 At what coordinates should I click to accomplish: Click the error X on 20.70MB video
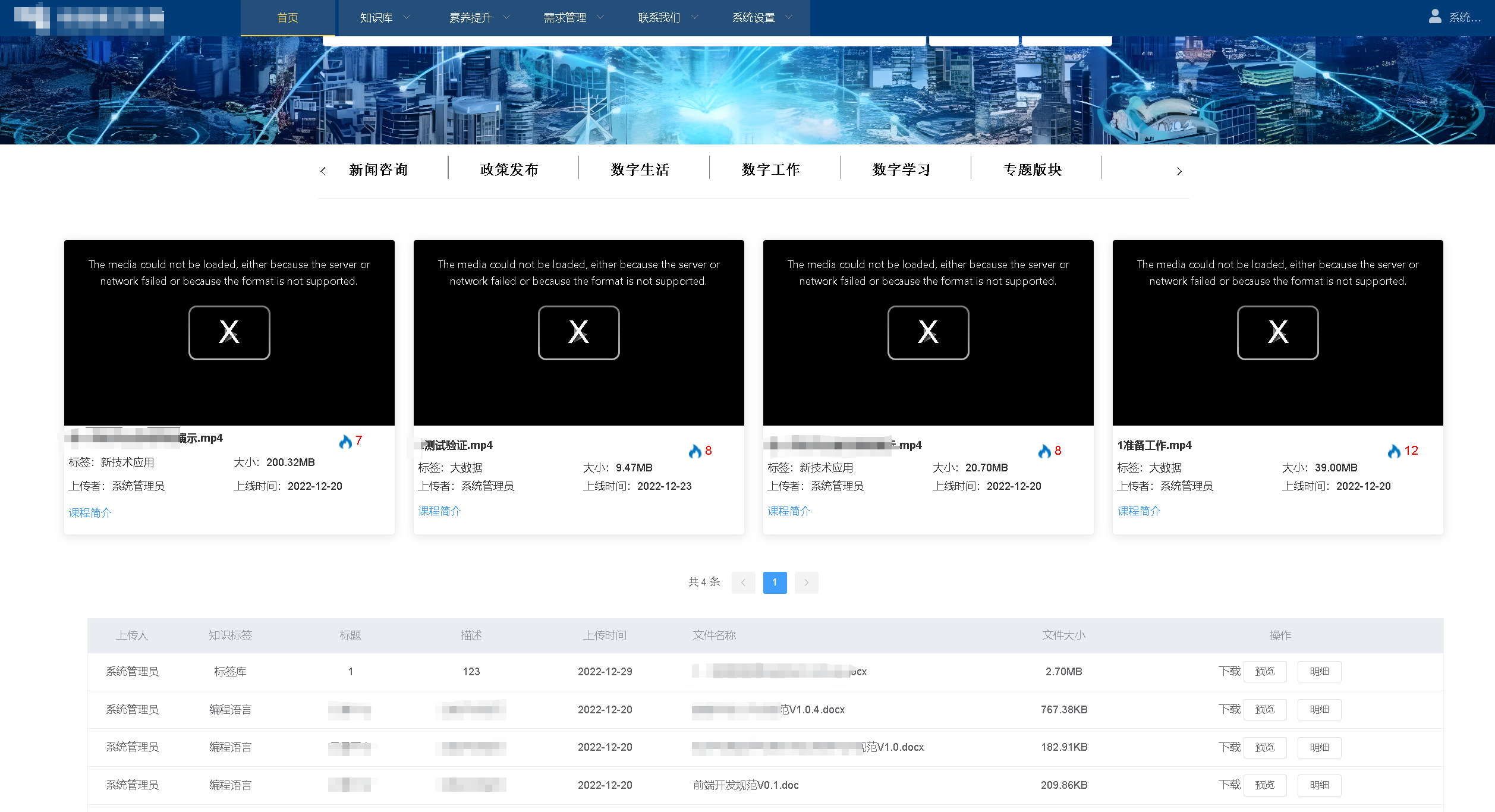click(929, 332)
